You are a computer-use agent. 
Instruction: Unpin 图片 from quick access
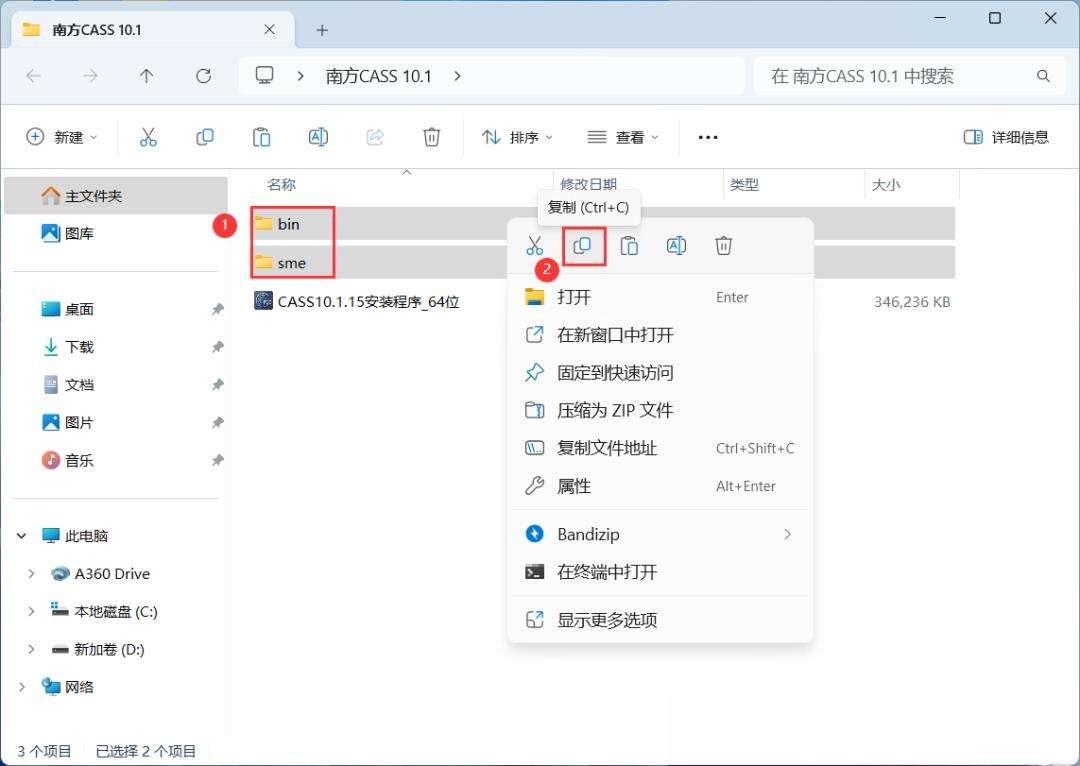click(x=218, y=422)
